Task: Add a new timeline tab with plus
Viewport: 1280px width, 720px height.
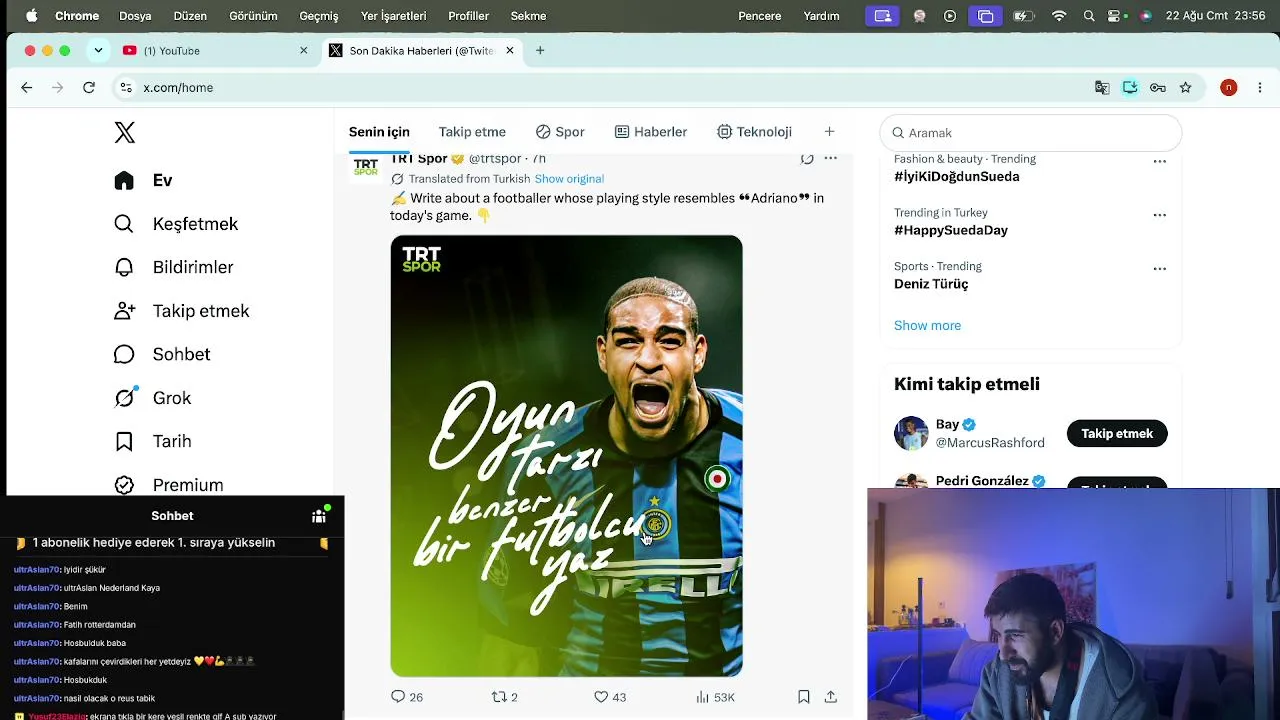Action: [829, 132]
